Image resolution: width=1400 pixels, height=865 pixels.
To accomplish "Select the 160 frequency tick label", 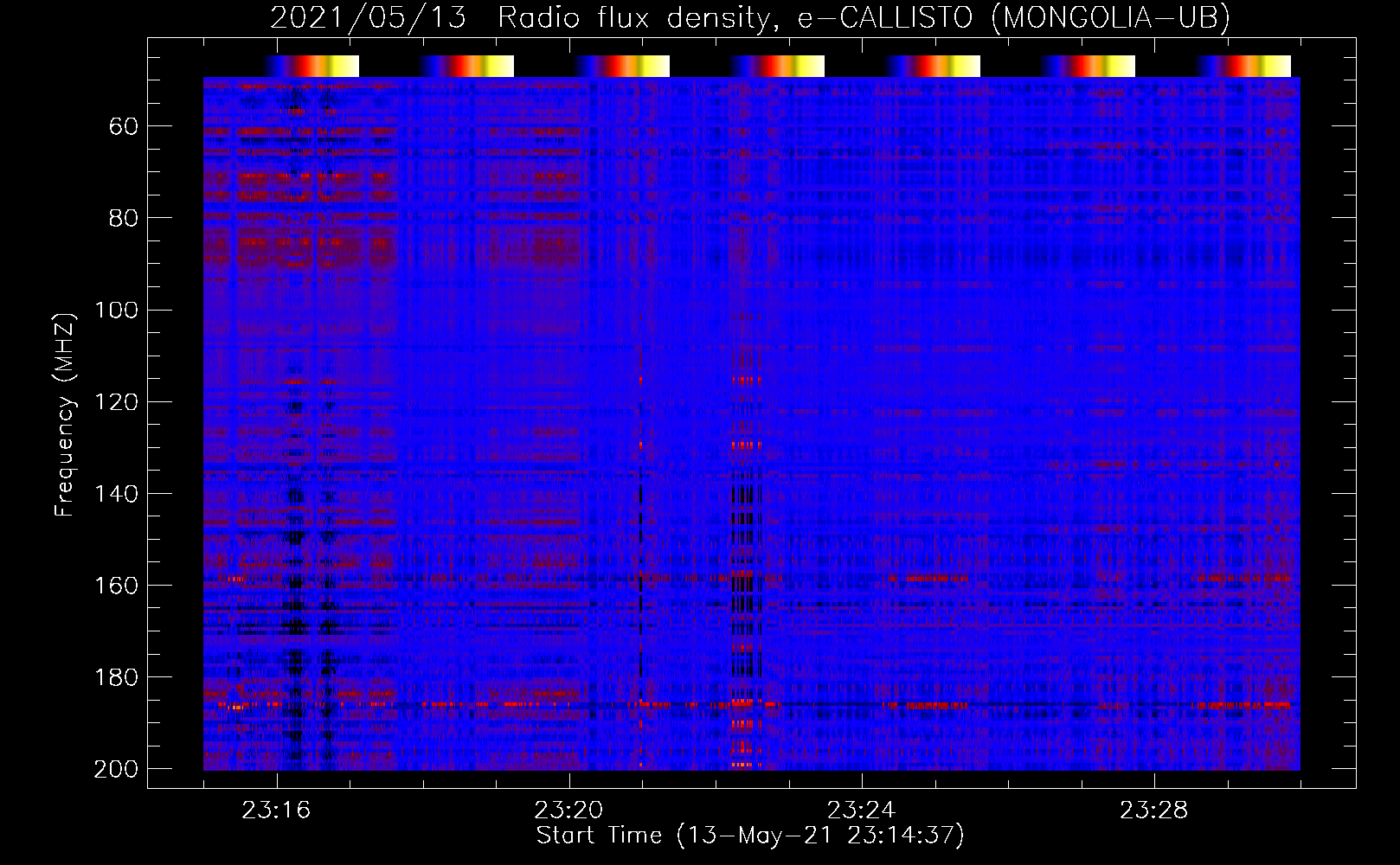I will click(116, 586).
